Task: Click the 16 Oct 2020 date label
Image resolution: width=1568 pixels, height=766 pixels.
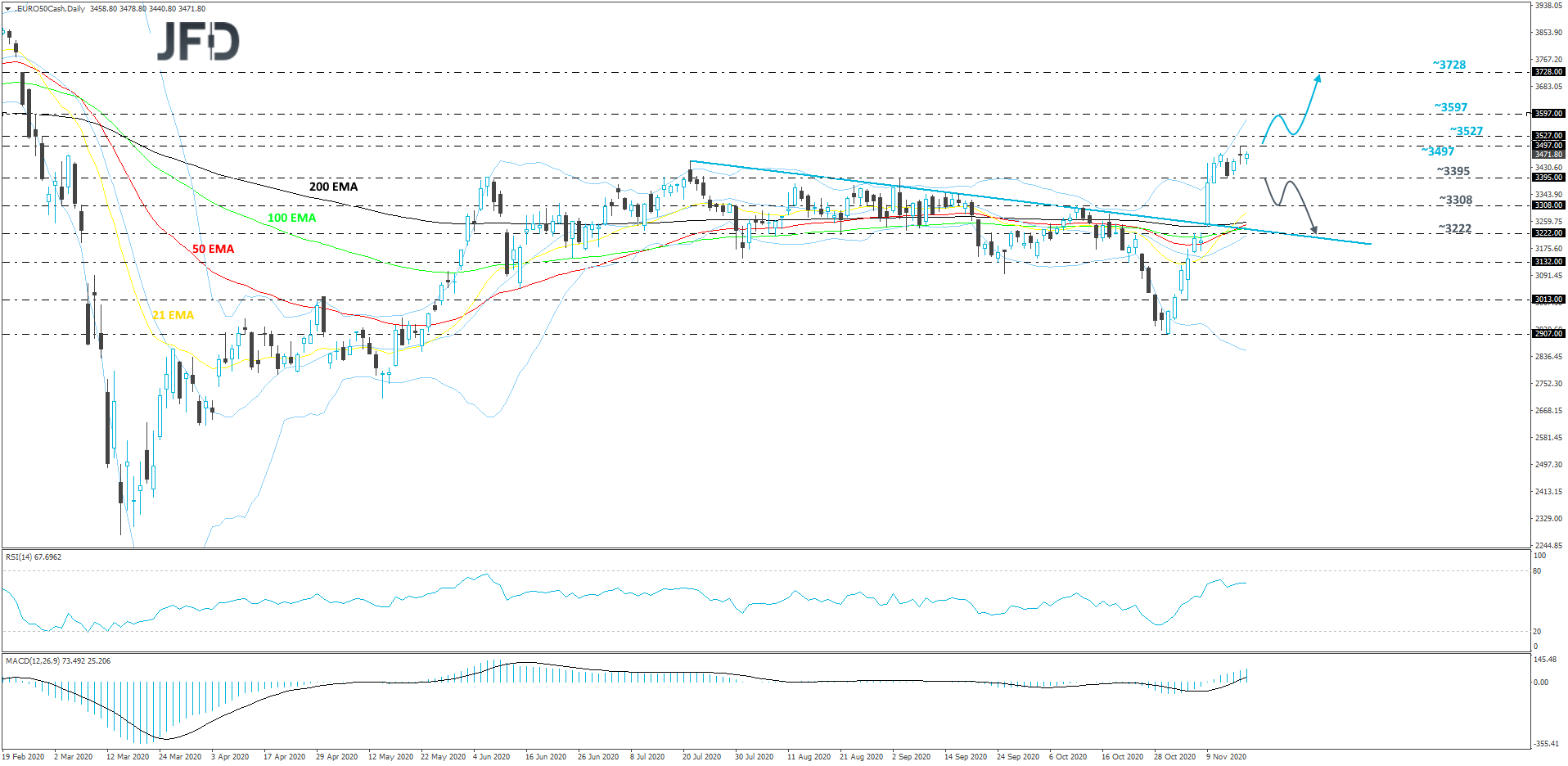Action: point(1123,757)
